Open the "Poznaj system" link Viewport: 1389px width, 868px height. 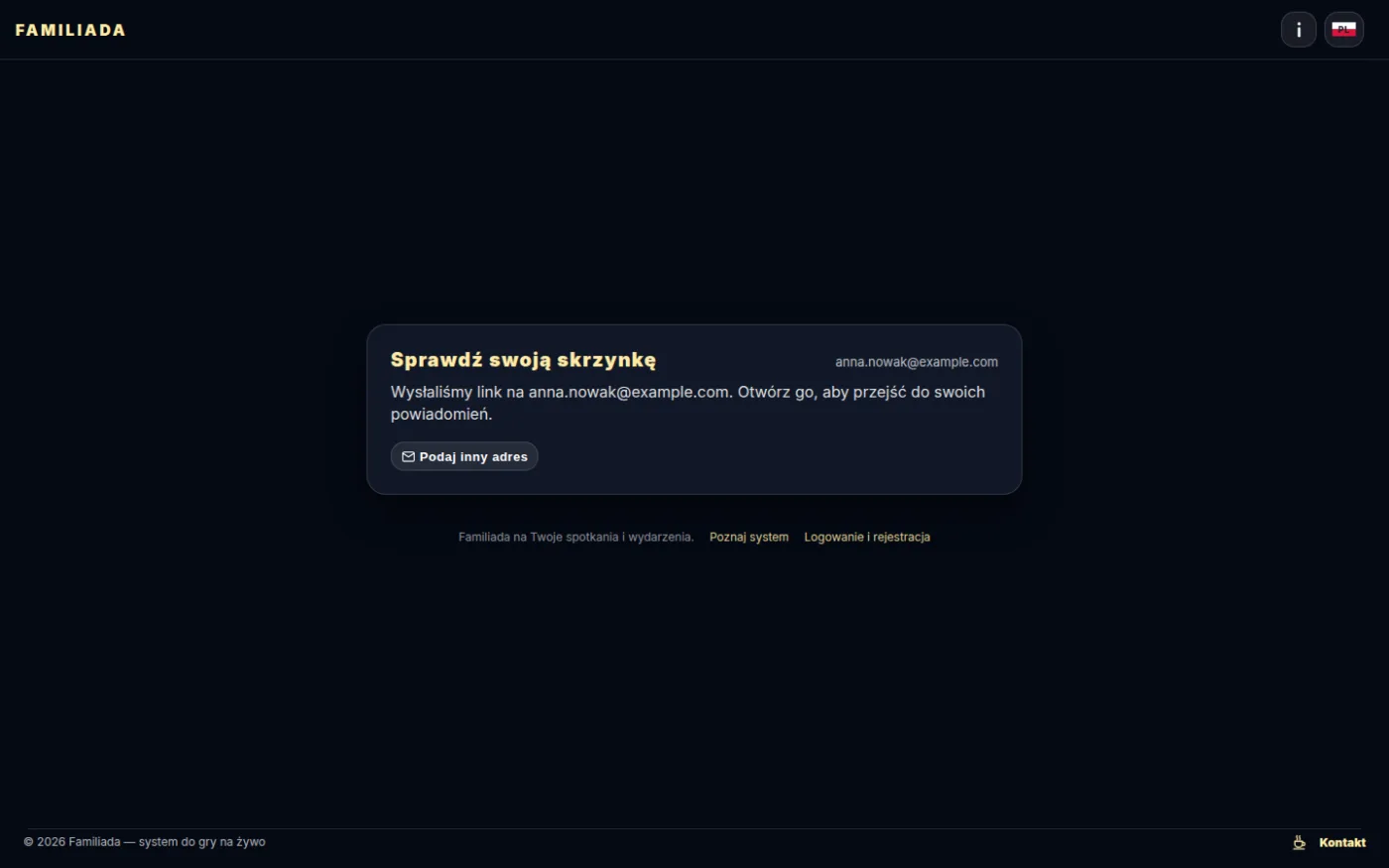749,537
